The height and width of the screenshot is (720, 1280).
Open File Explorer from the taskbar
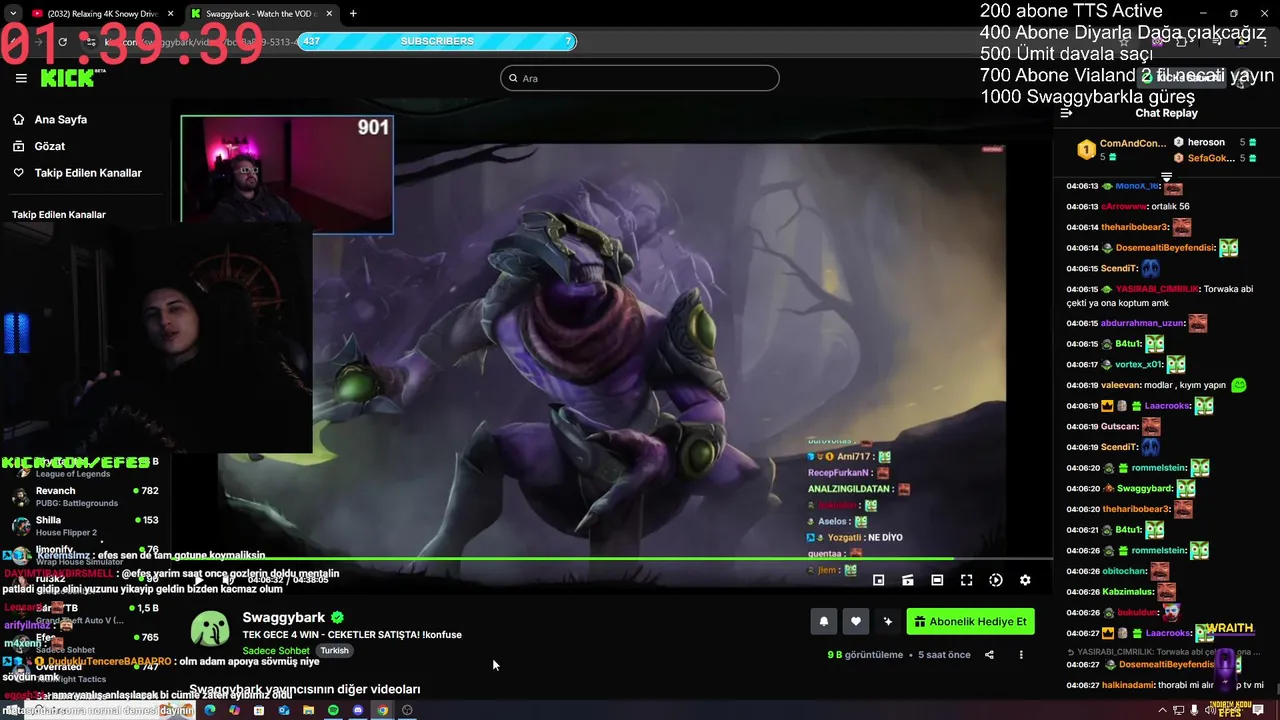click(308, 710)
